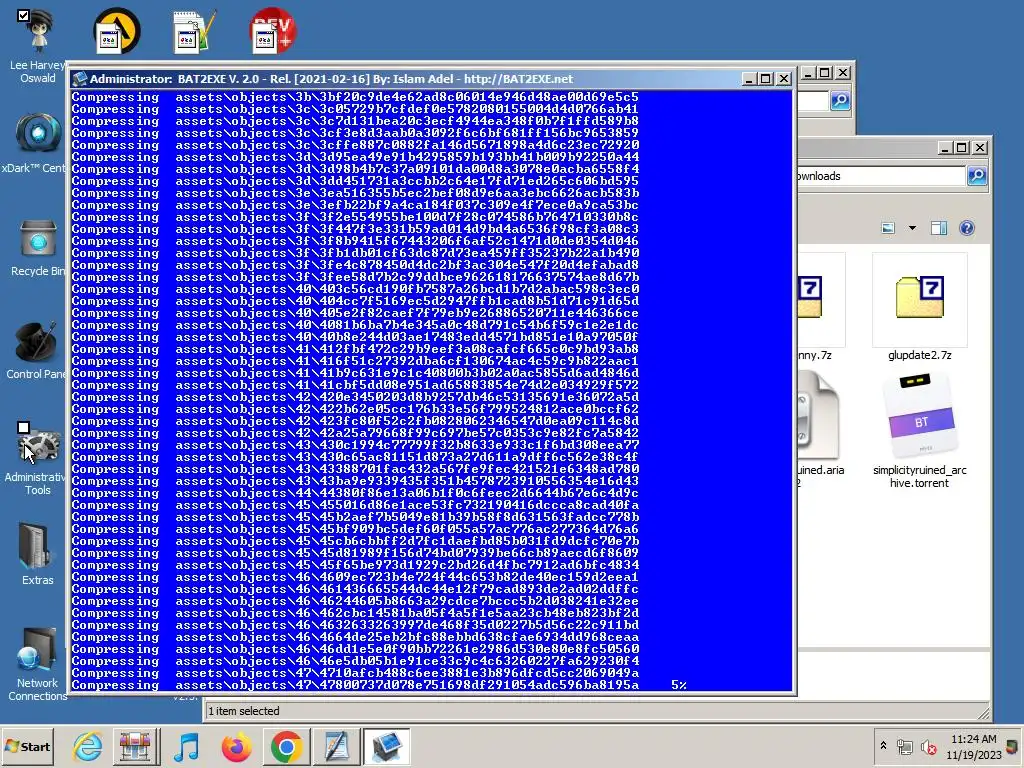Click the 5% compression progress text
Image resolution: width=1024 pixels, height=768 pixels.
click(x=679, y=685)
